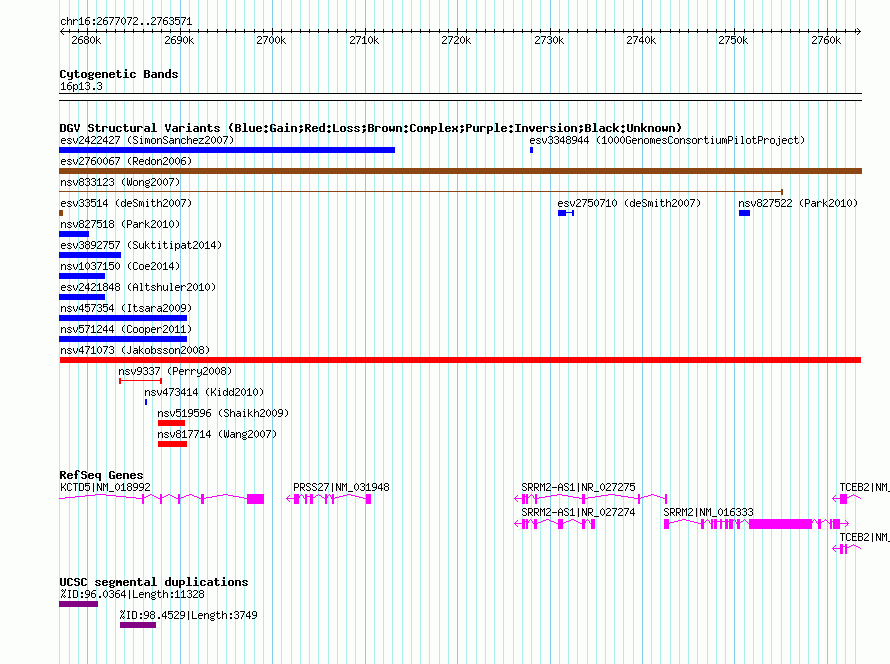The height and width of the screenshot is (664, 890).
Task: Click the 2700k ruler tick label
Action: point(271,40)
